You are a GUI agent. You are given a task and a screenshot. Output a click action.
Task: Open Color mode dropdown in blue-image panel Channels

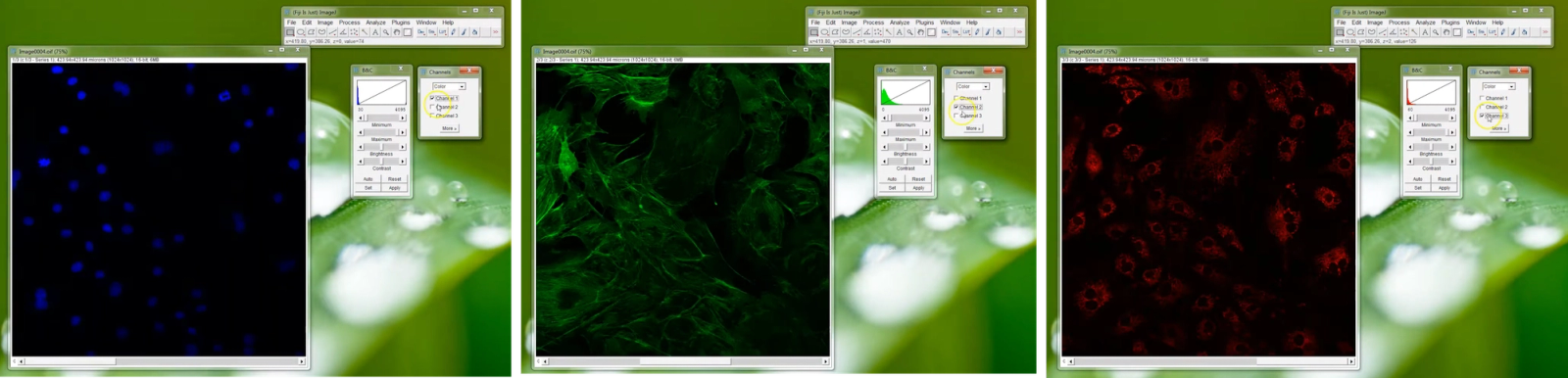449,86
